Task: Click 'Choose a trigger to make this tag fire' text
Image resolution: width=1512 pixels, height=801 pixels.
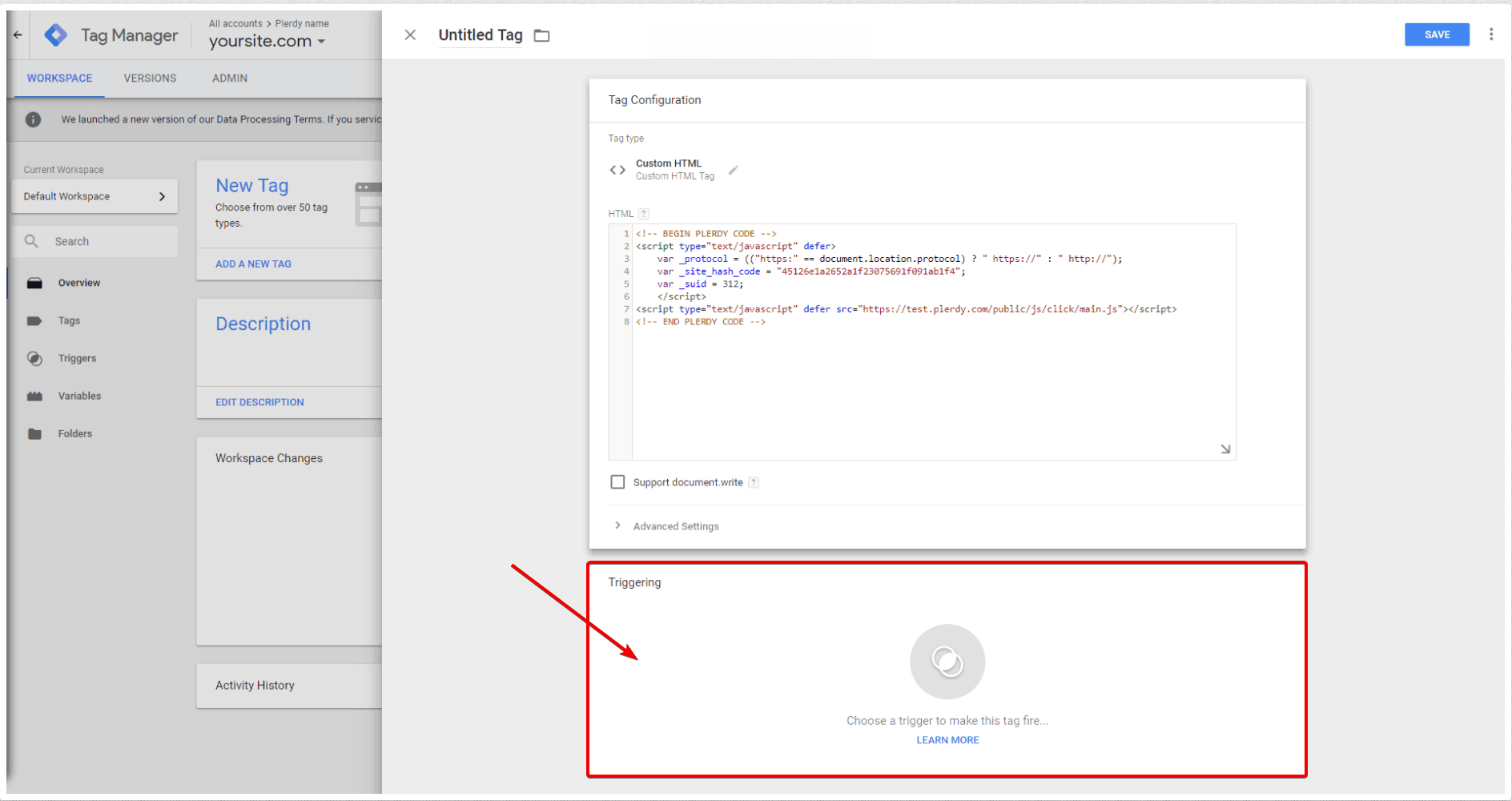Action: pos(947,721)
